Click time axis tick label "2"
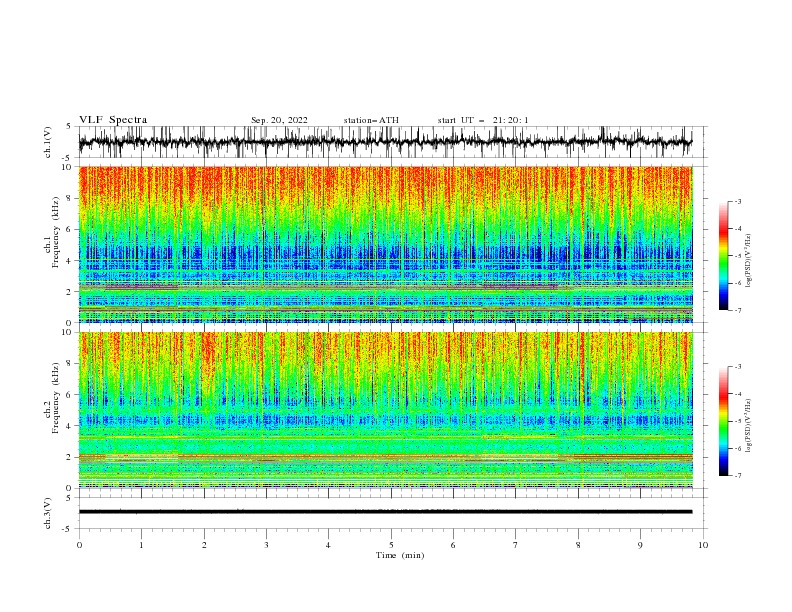Viewport: 792px width, 612px height. coord(204,545)
